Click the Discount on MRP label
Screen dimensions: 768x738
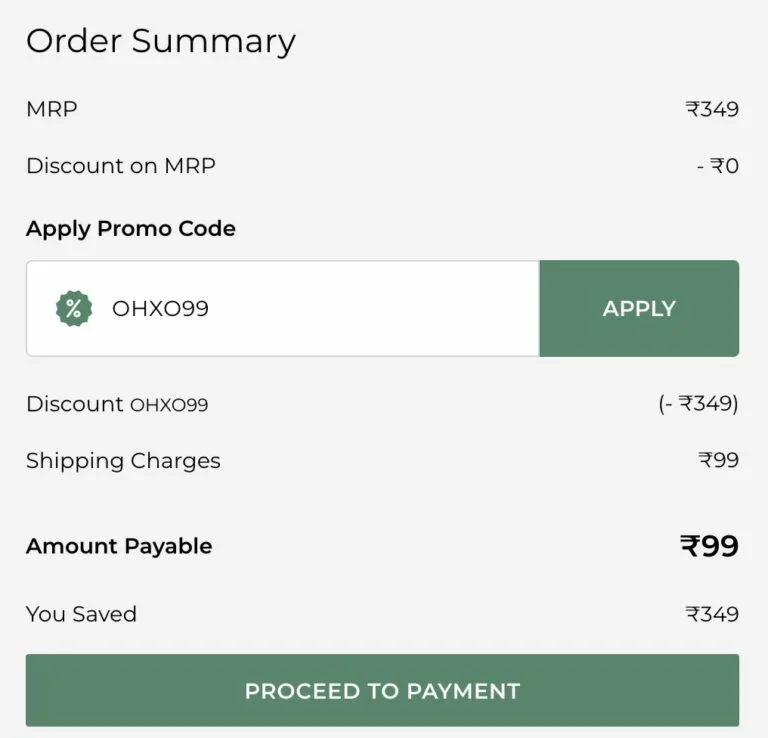click(120, 166)
